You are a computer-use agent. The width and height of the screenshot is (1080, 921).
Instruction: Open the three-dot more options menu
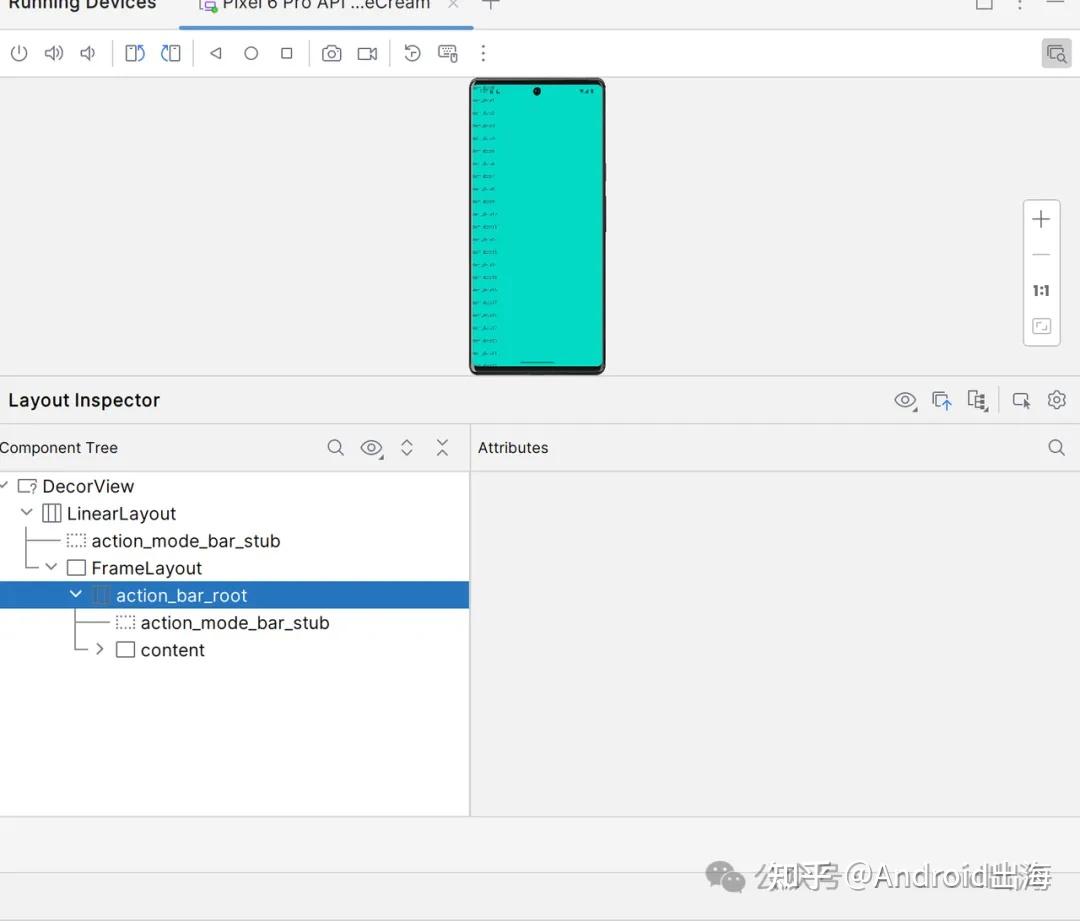(483, 54)
